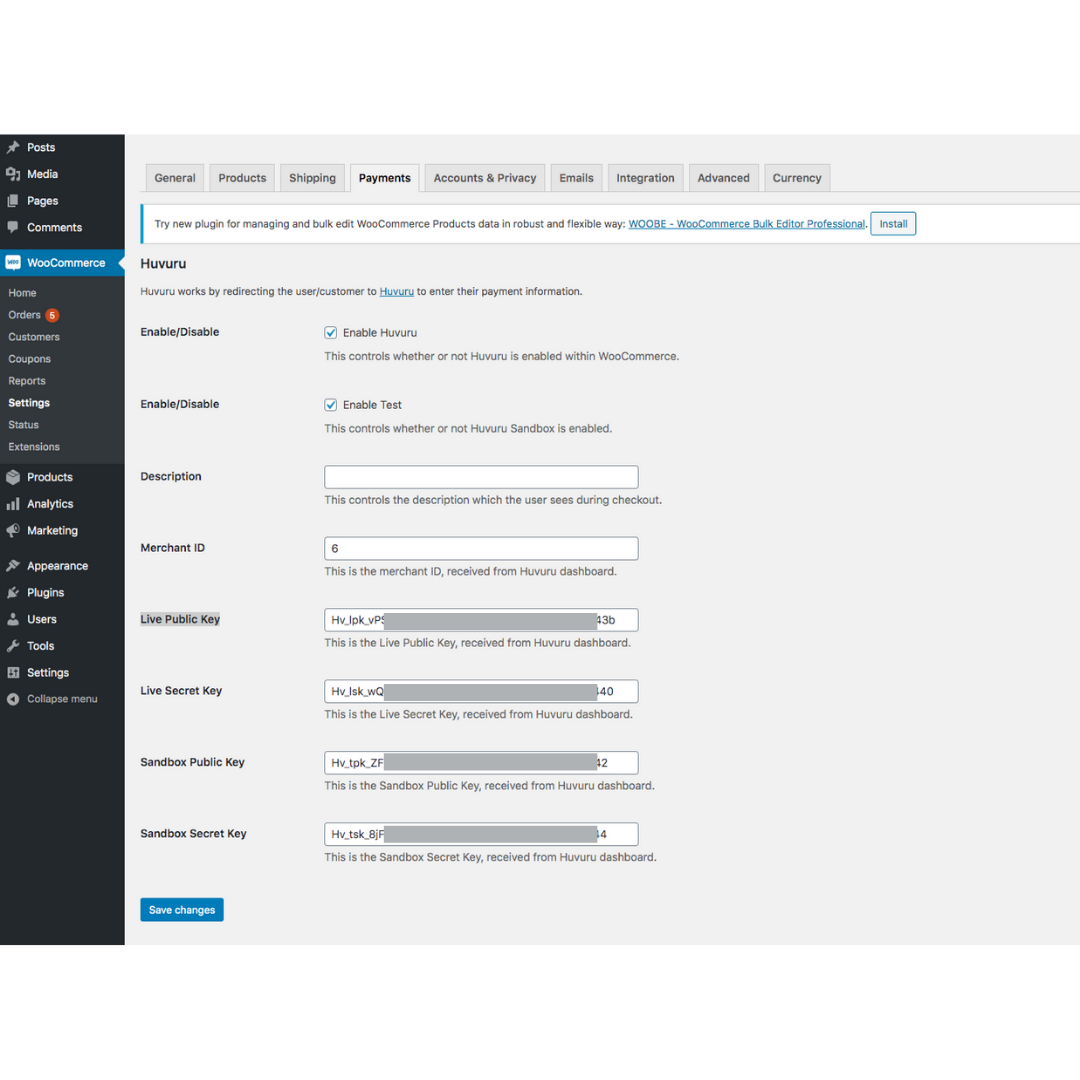Click the Media icon in sidebar
This screenshot has height=1080, width=1080.
click(x=13, y=174)
